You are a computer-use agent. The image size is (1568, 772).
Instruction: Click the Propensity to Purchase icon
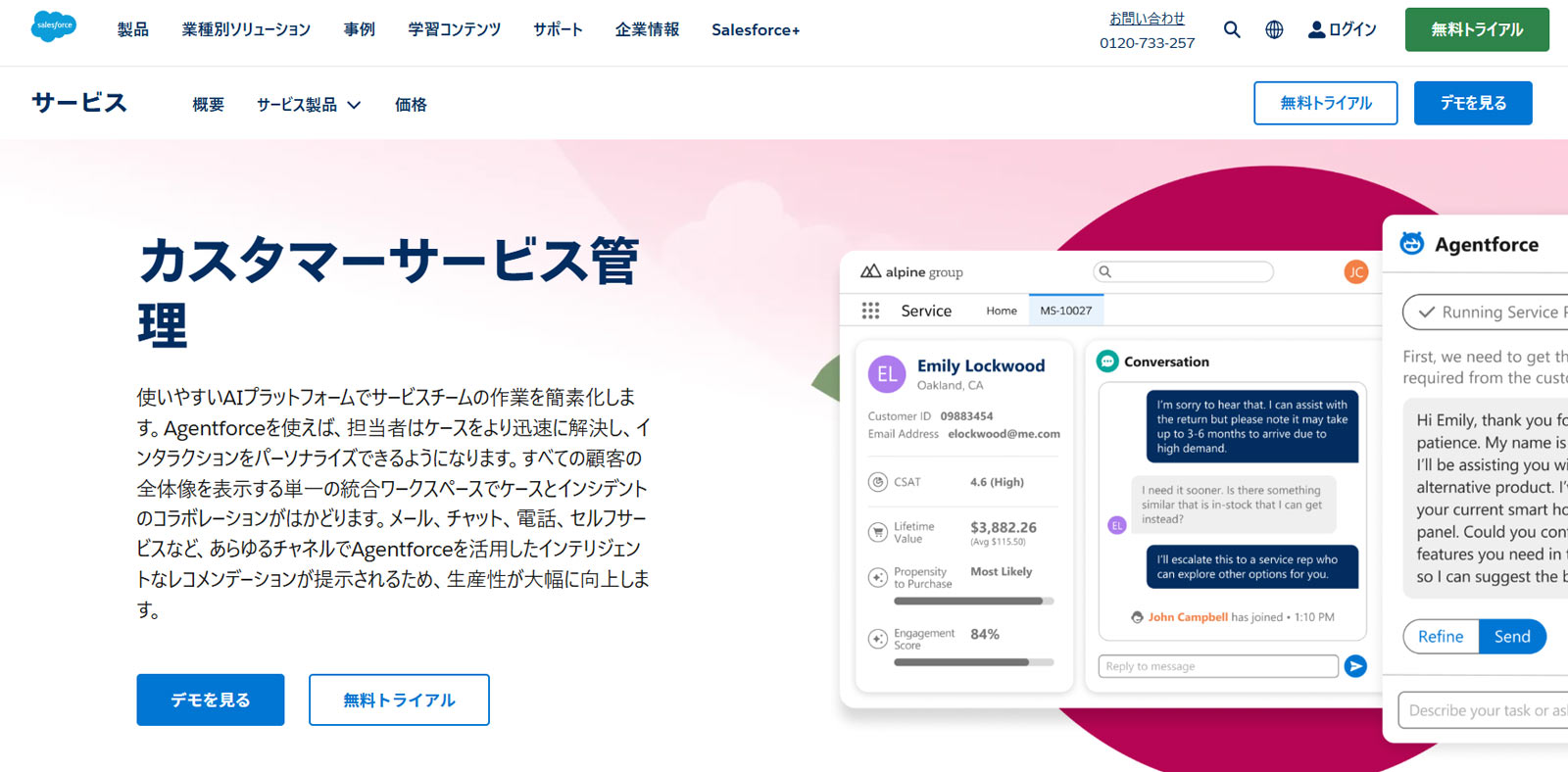tap(878, 577)
